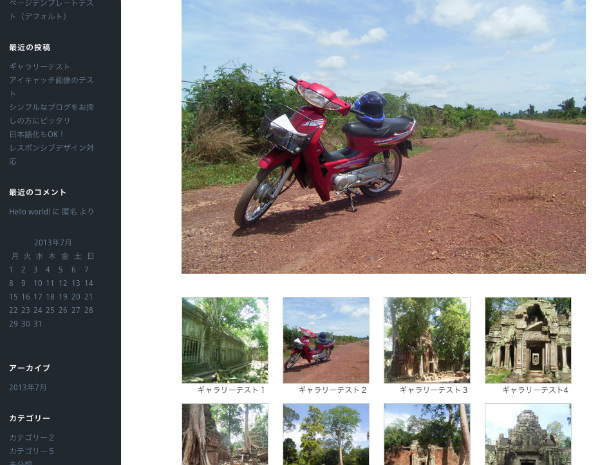Open the tall green trees thumbnail in second row
This screenshot has width=600, height=465.
click(326, 434)
